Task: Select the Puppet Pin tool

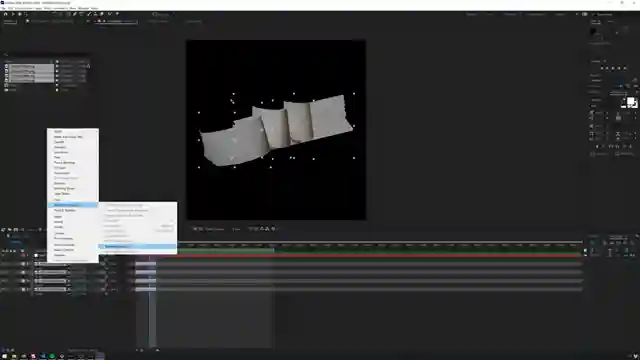Action: point(117,14)
